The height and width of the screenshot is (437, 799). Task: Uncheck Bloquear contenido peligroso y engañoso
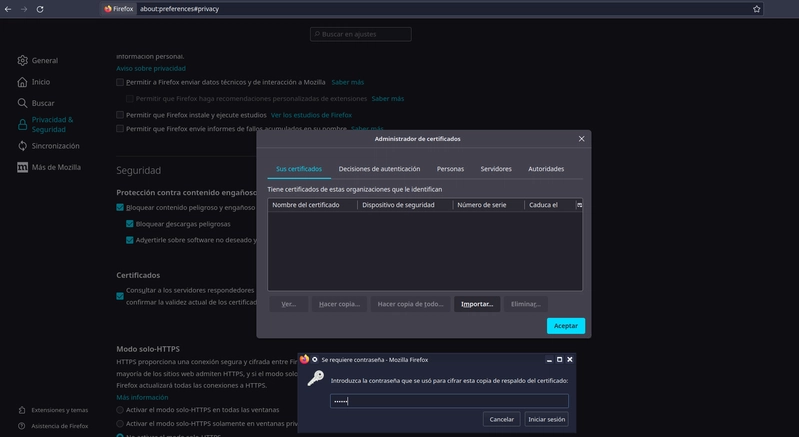coord(120,207)
